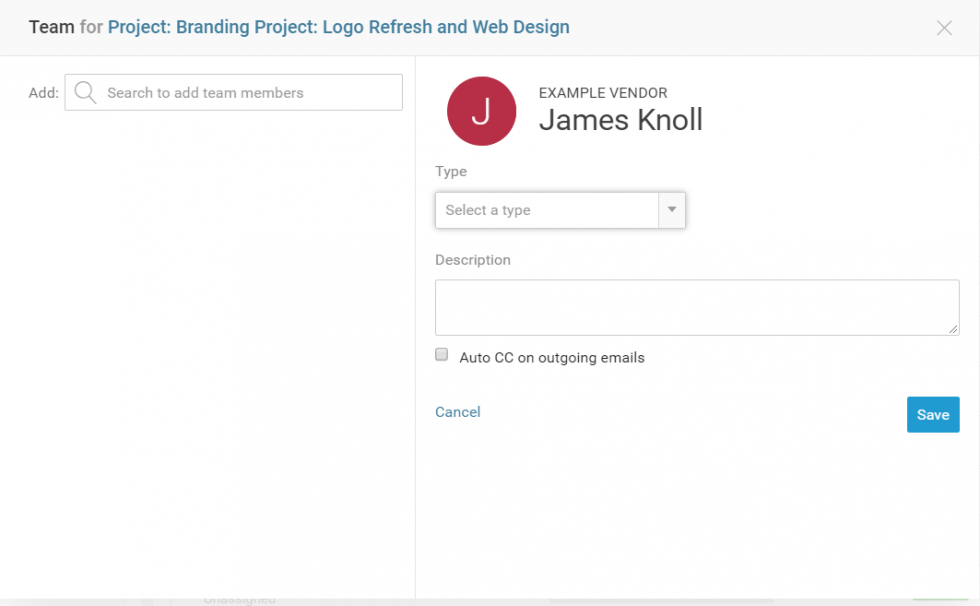Click the Cancel link
Viewport: 980px width, 606px height.
[458, 412]
